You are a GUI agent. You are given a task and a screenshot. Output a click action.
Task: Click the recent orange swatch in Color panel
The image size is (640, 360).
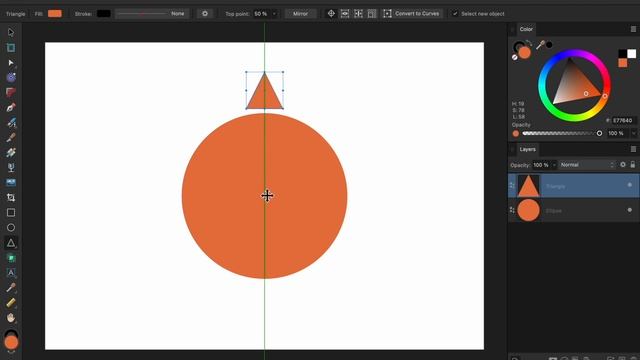click(622, 63)
